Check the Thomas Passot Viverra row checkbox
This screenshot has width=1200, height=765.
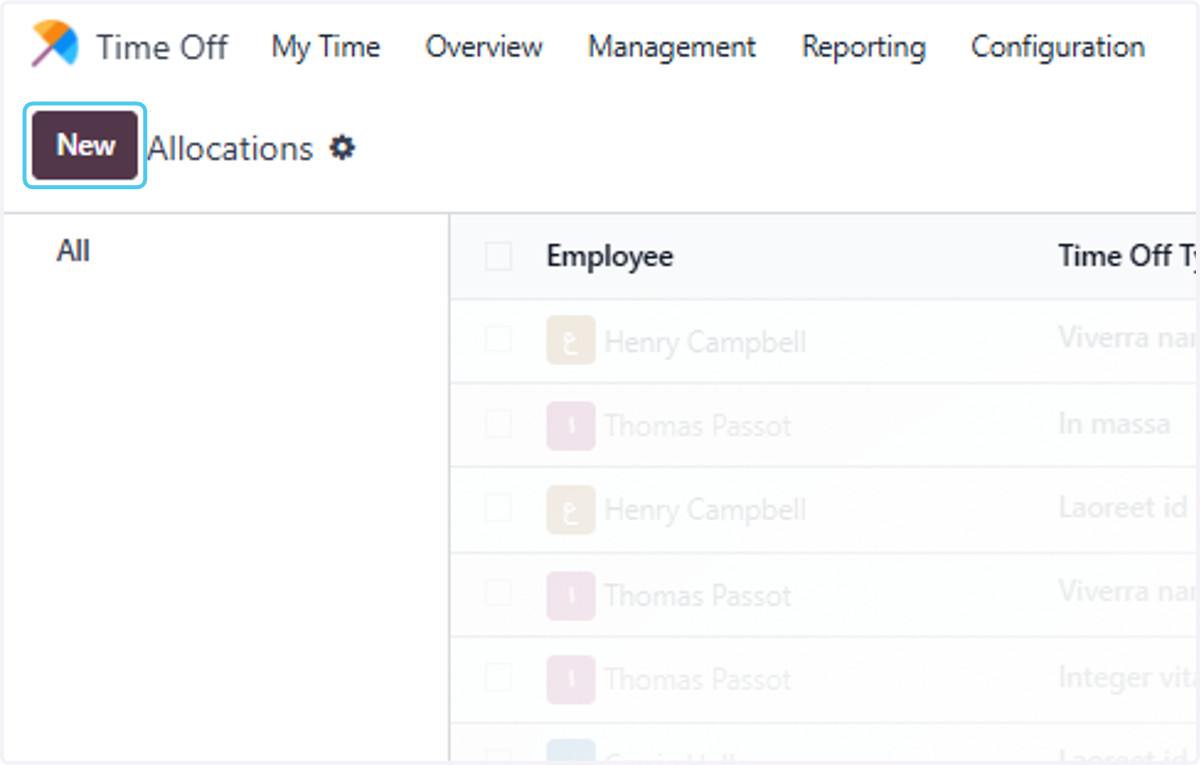click(x=498, y=594)
